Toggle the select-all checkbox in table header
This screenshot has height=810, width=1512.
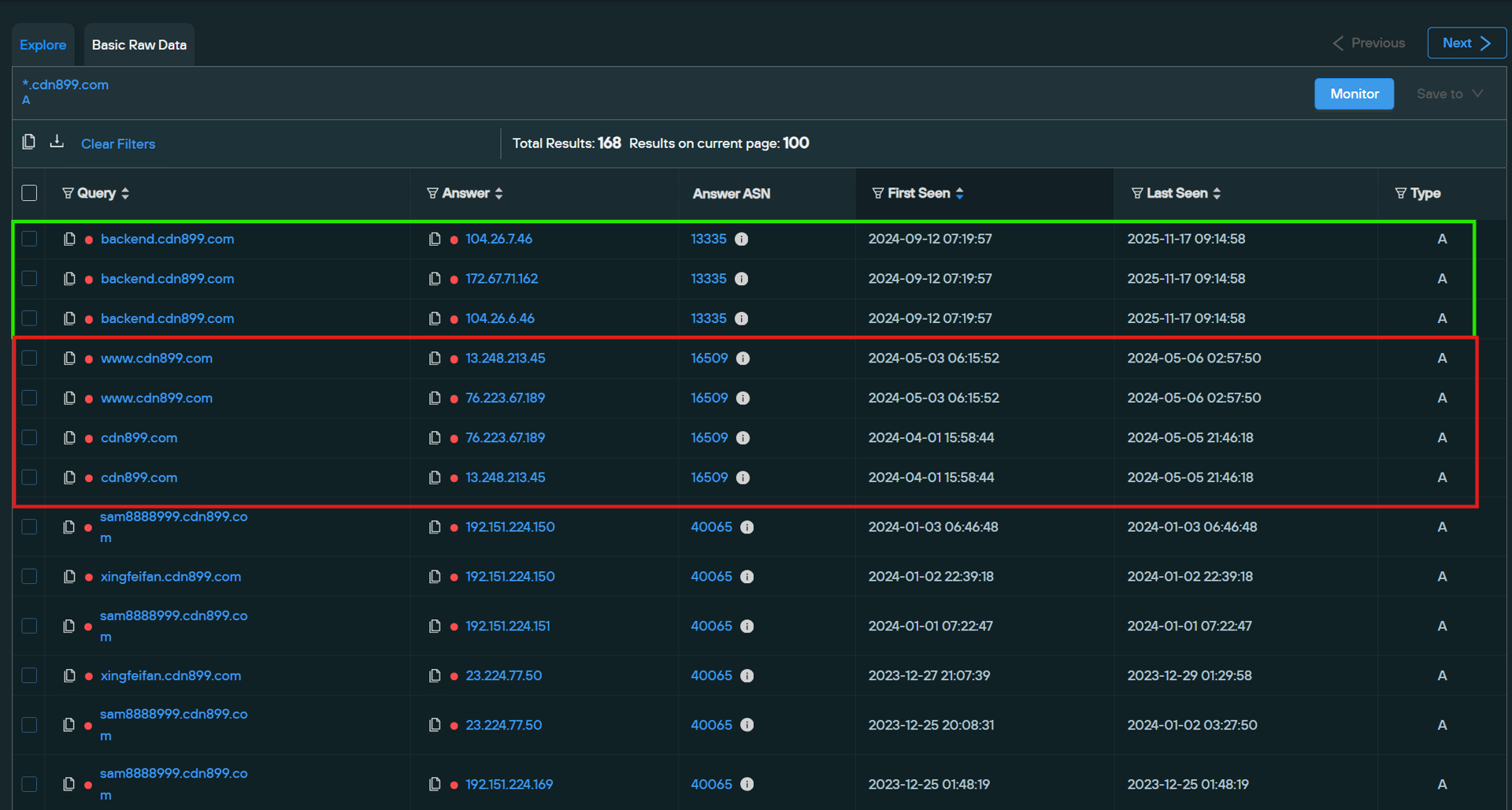click(30, 193)
